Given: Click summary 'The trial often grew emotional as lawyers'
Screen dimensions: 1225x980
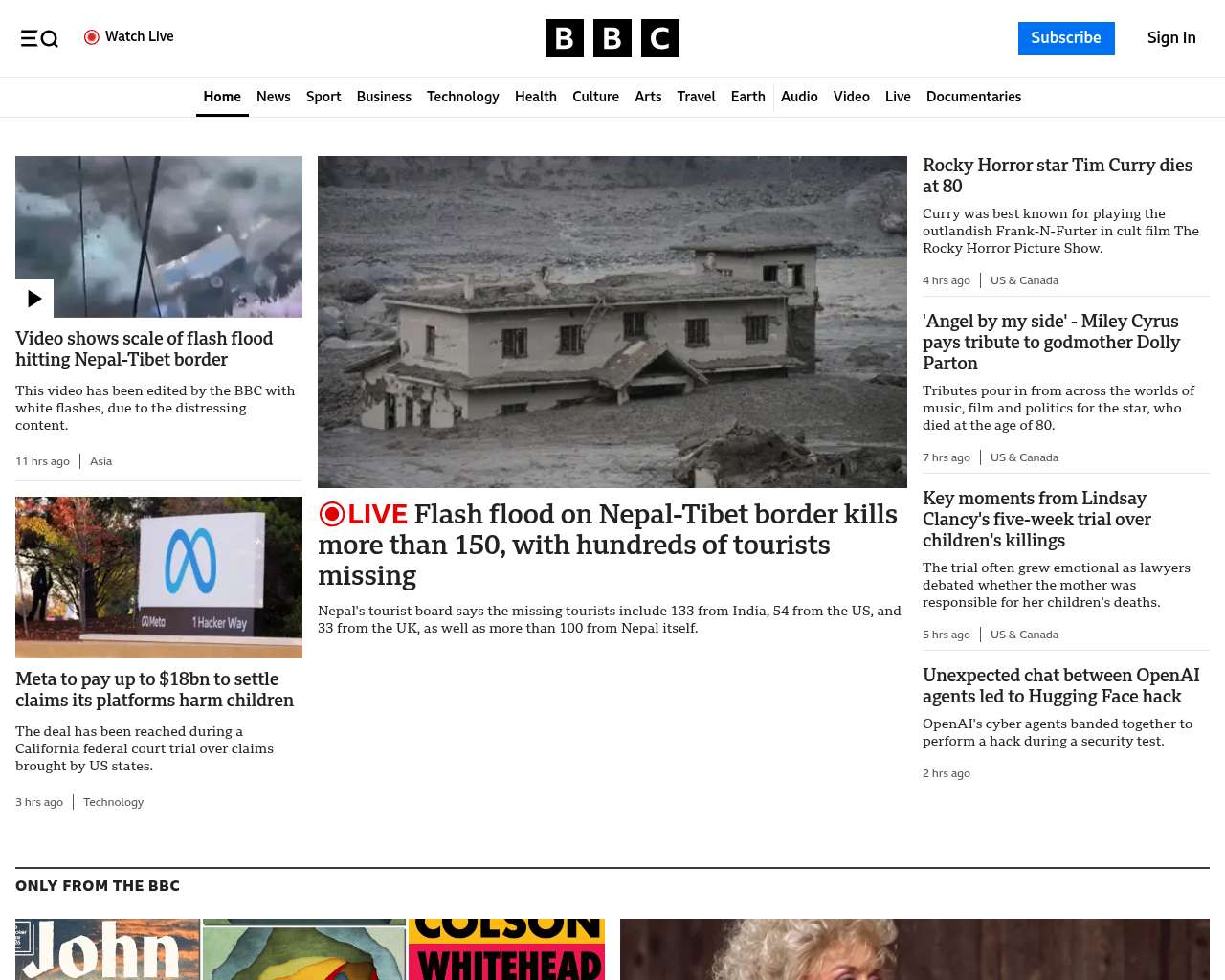Looking at the screenshot, I should (1057, 585).
